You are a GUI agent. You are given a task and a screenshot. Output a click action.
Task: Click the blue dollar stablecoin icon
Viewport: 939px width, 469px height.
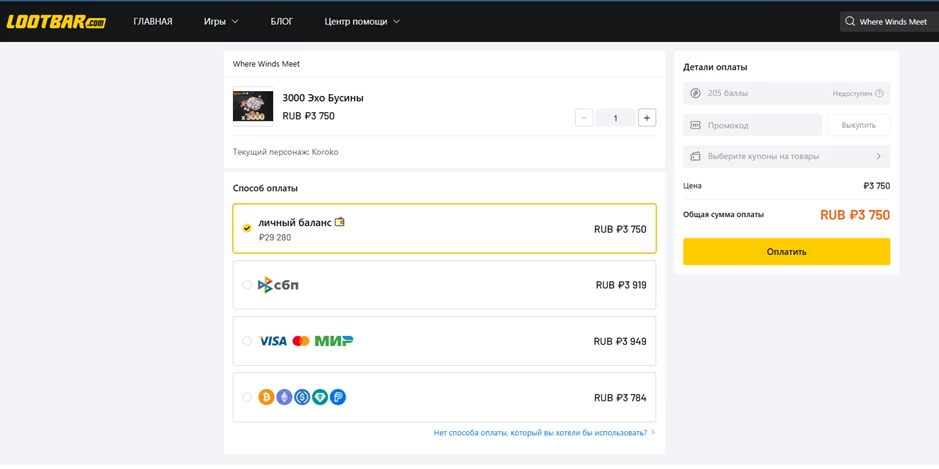[x=302, y=397]
